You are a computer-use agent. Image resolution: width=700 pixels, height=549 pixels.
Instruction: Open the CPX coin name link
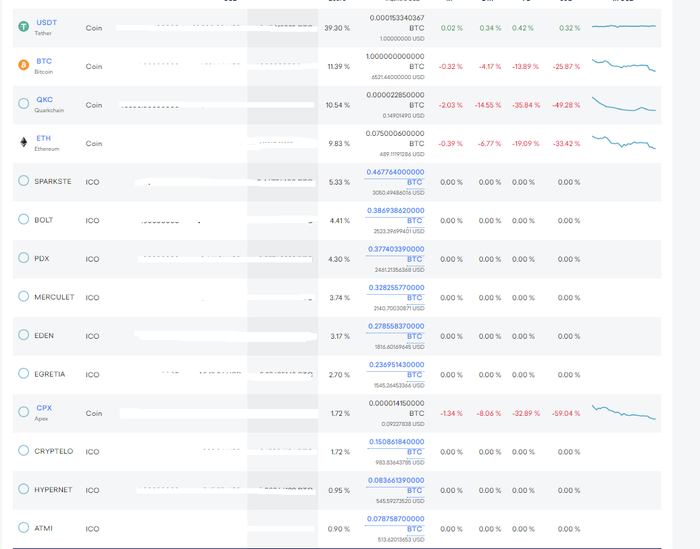44,407
